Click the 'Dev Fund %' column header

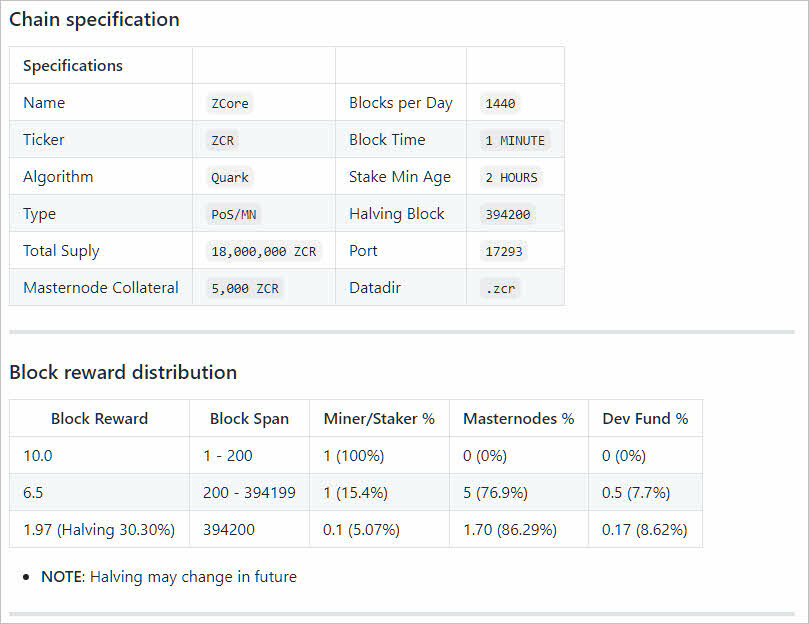pyautogui.click(x=645, y=419)
